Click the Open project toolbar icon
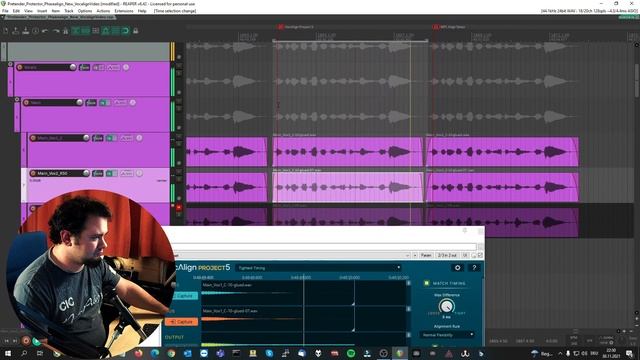This screenshot has width=640, height=360. 16,31
